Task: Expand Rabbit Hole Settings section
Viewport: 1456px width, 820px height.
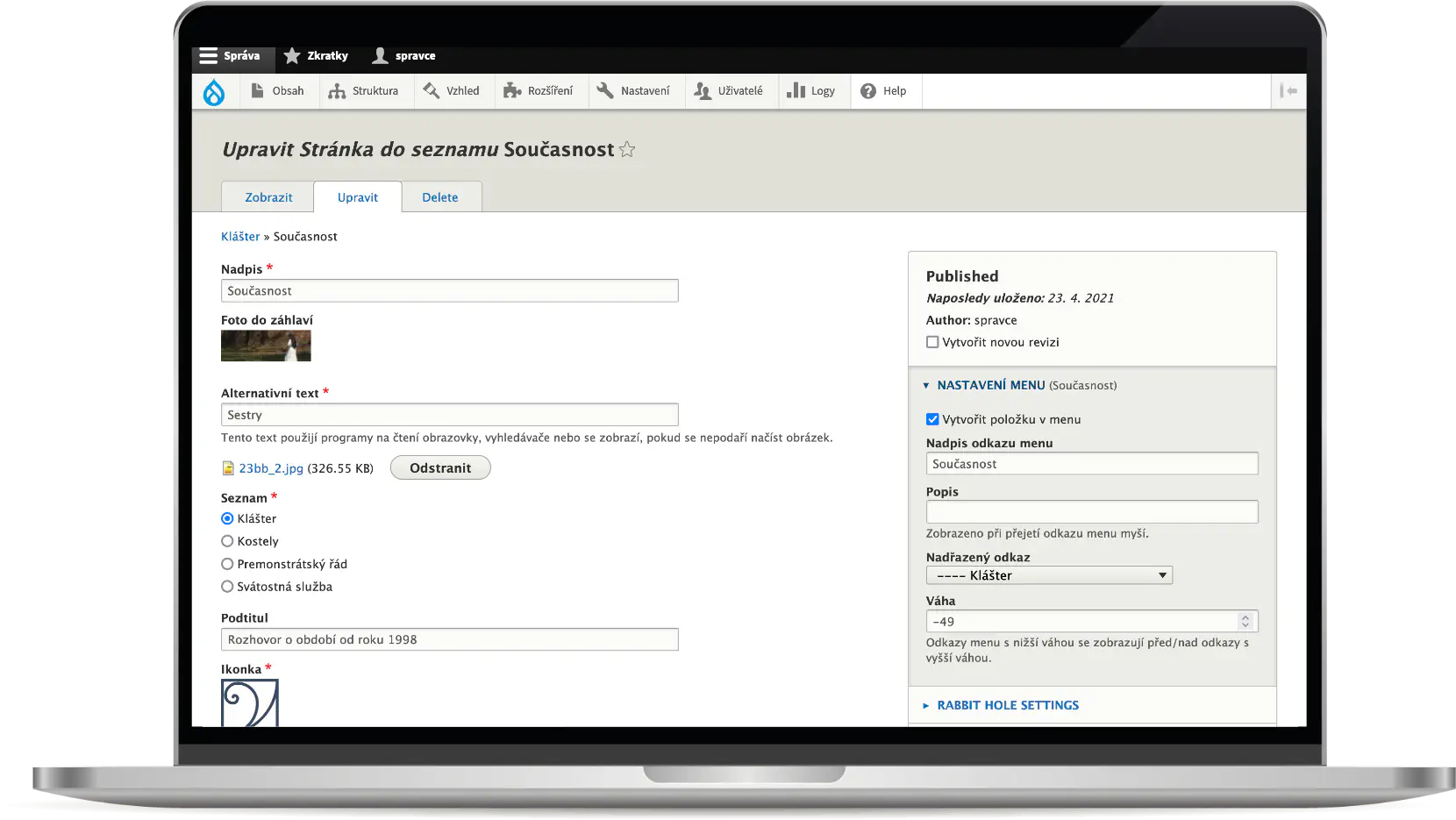Action: [1007, 706]
